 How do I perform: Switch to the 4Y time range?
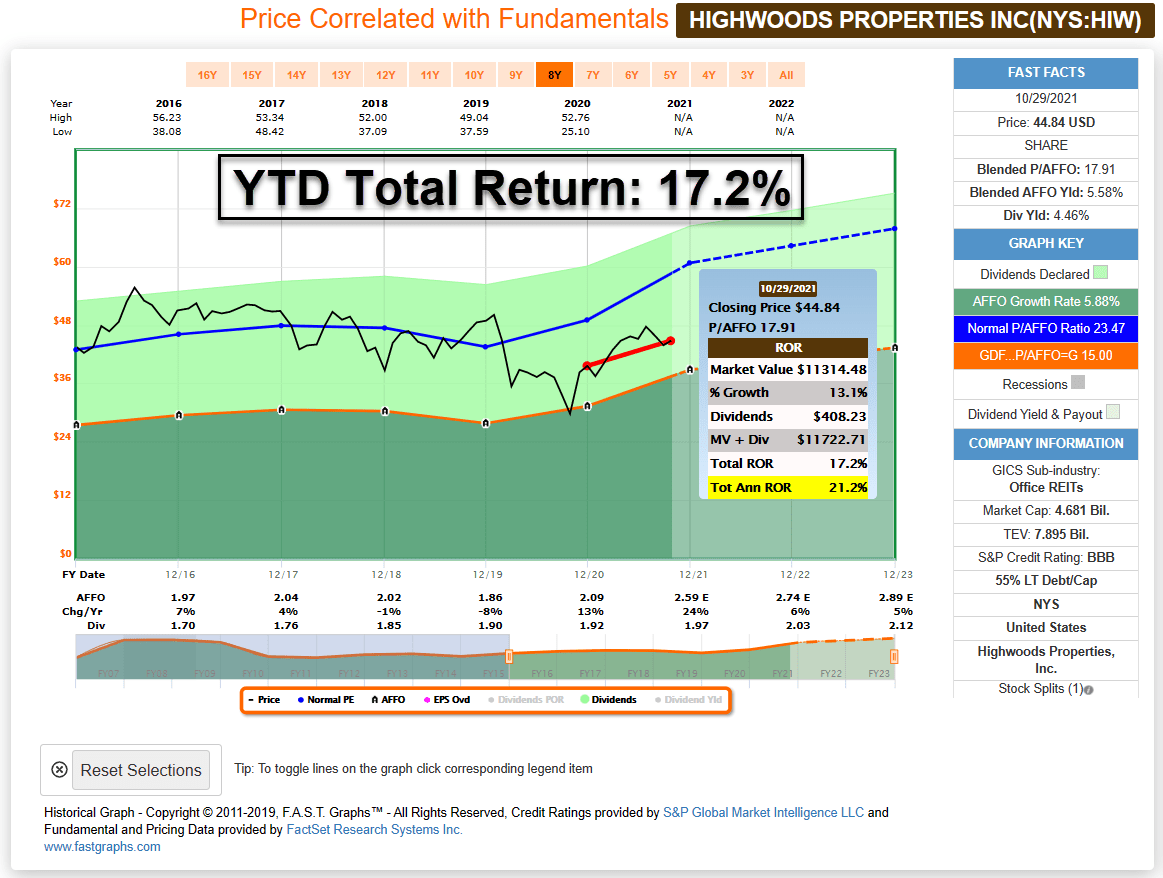pos(708,75)
